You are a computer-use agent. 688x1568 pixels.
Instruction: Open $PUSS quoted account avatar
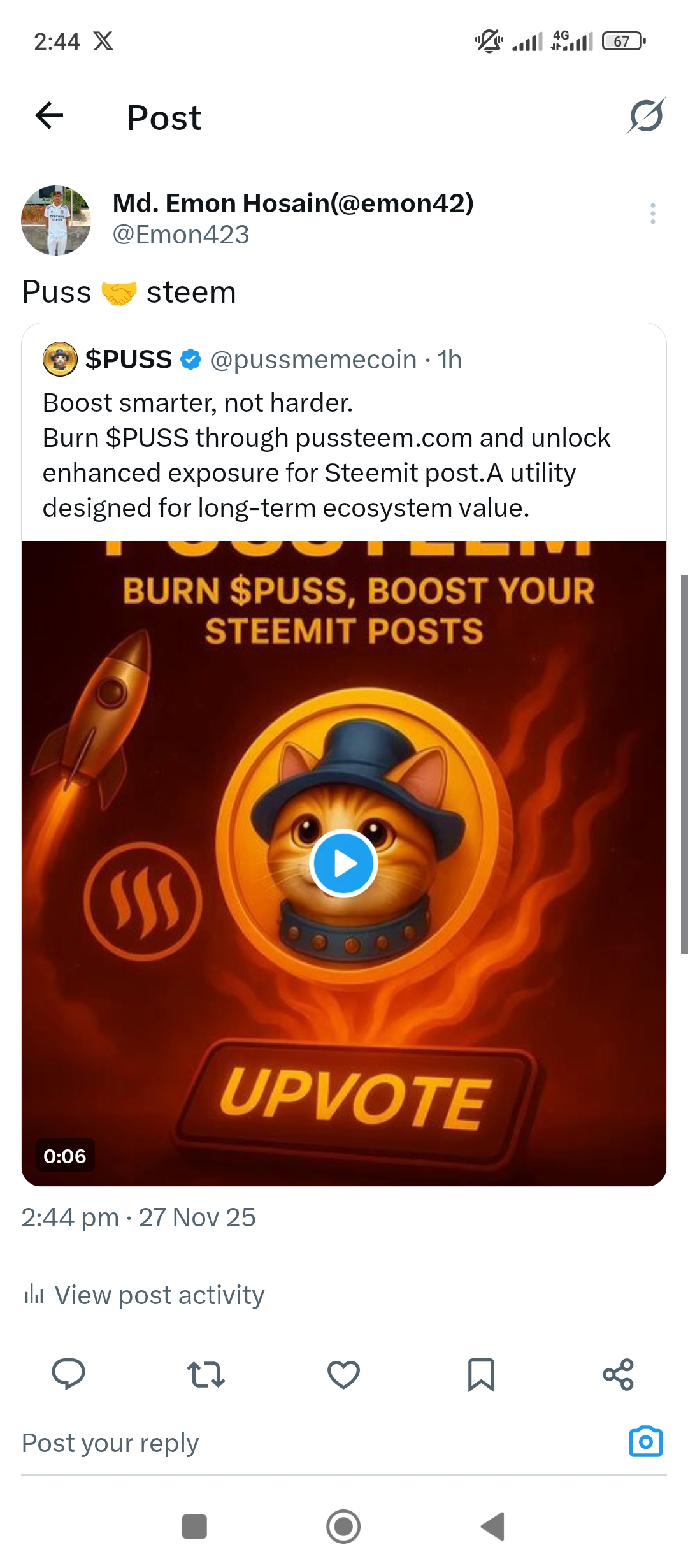(60, 359)
